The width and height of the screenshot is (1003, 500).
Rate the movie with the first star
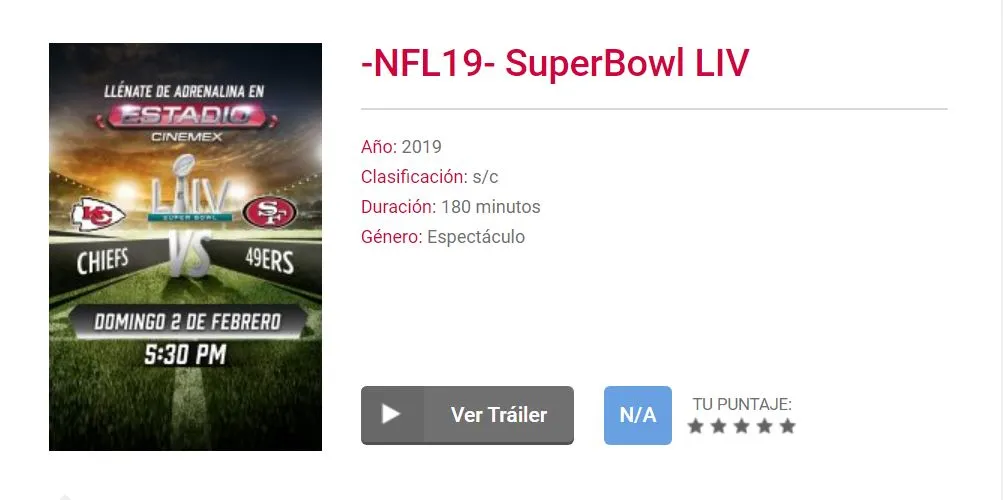695,426
